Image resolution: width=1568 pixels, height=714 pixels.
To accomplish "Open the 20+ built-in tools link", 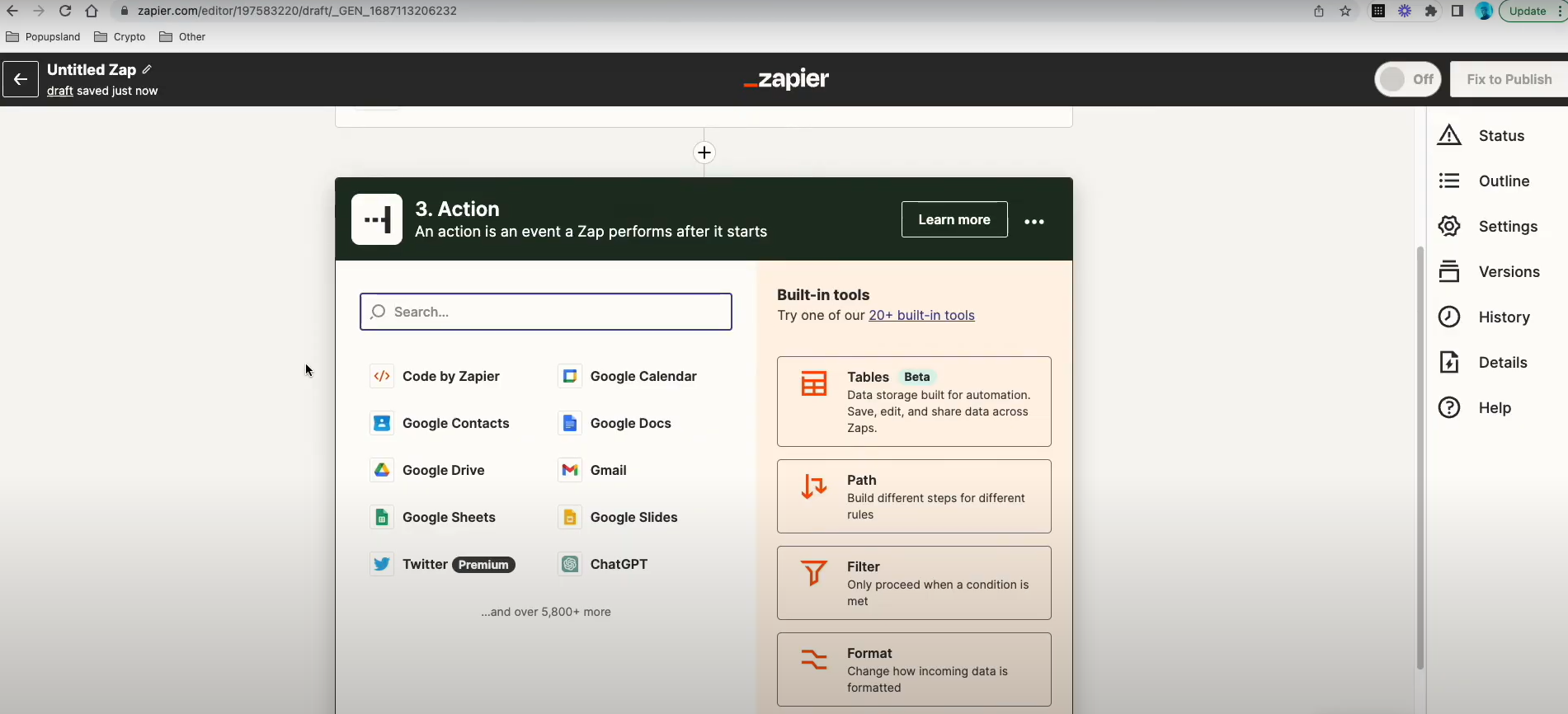I will (x=921, y=315).
